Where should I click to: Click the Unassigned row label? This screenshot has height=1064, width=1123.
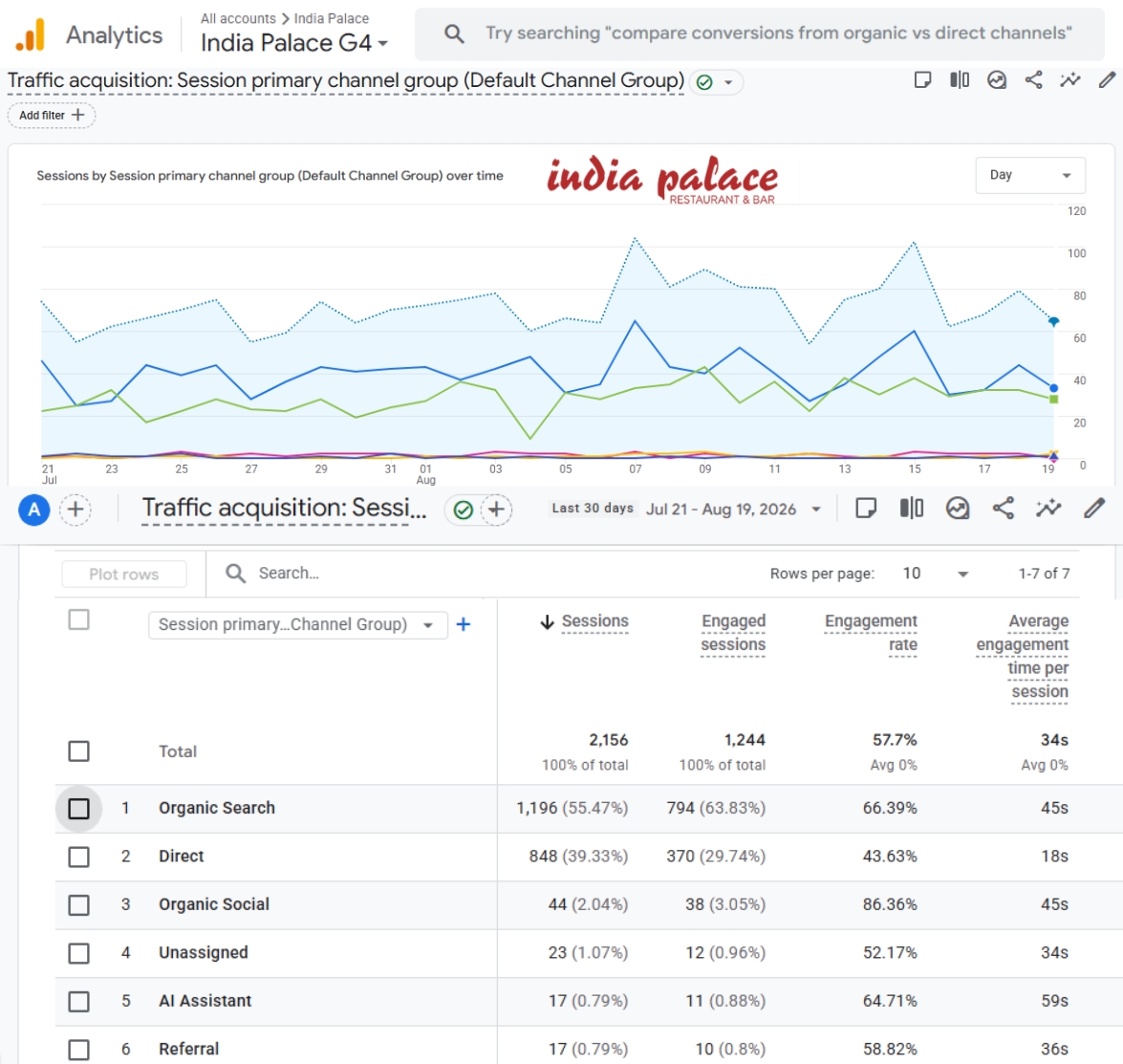coord(204,953)
